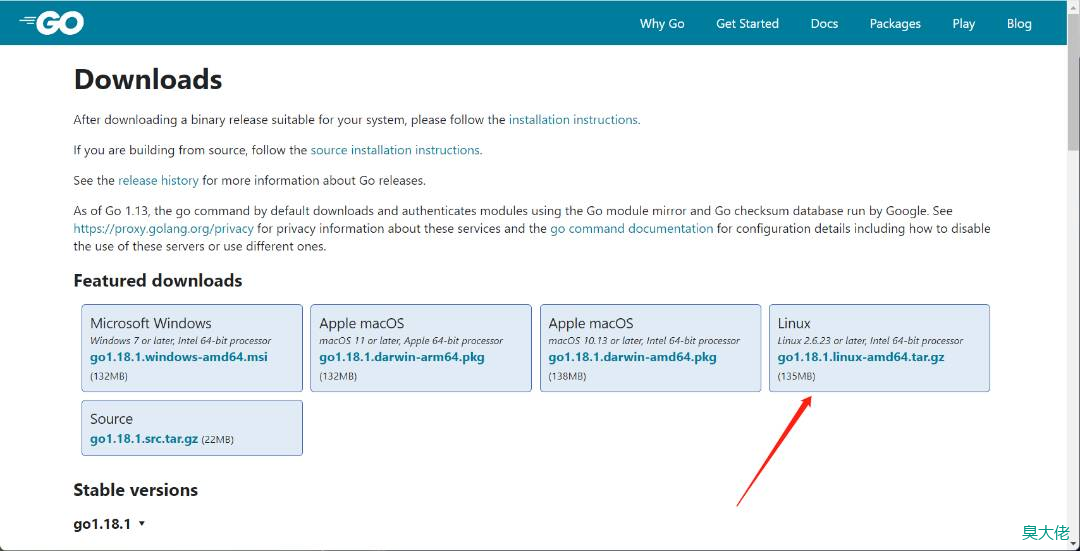Click the Microsoft Windows card title
The image size is (1080, 551).
[151, 323]
